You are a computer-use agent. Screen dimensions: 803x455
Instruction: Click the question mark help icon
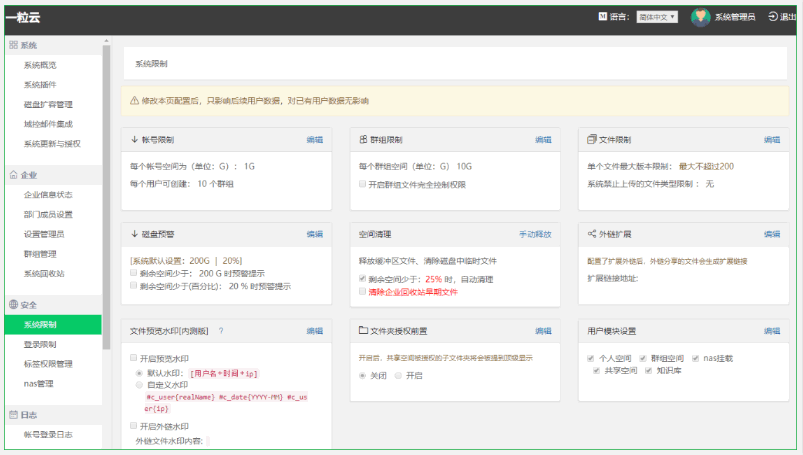tap(221, 331)
